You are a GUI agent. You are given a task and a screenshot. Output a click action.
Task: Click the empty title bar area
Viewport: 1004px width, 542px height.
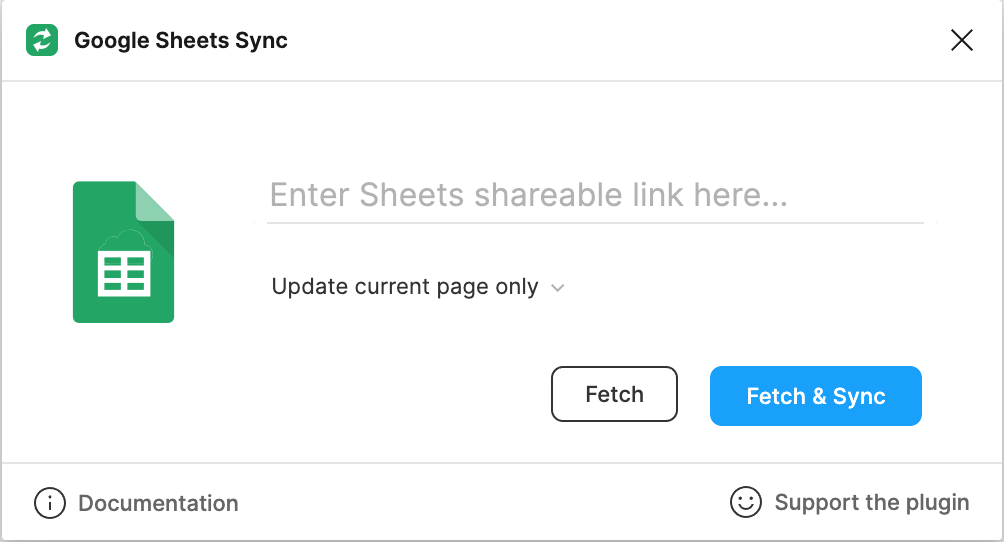[600, 41]
